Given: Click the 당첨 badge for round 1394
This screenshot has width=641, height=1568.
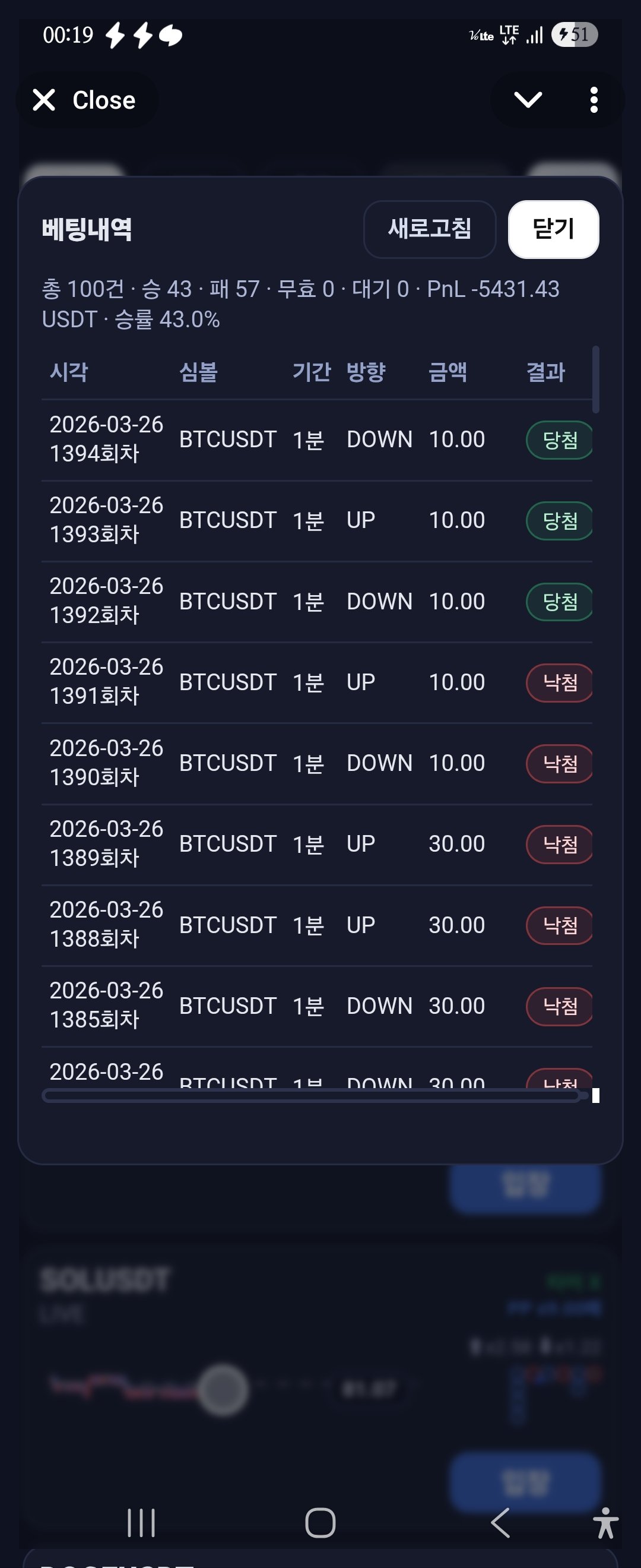Looking at the screenshot, I should [559, 440].
